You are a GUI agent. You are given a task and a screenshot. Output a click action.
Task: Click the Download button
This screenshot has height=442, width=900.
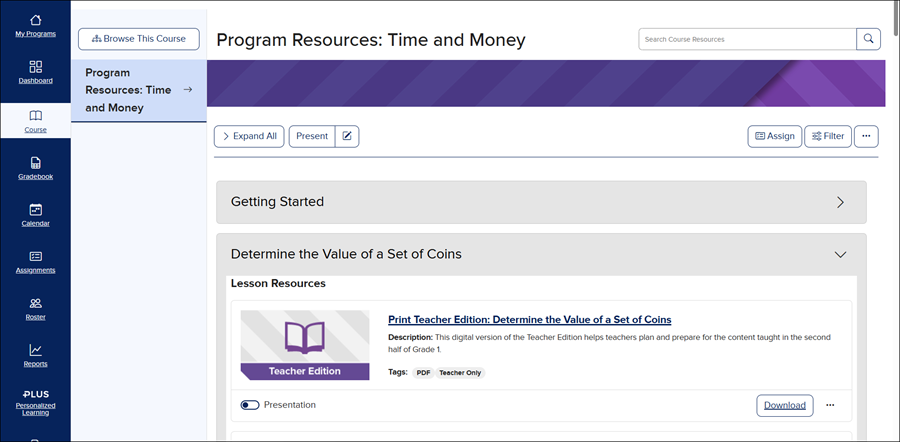pos(784,405)
